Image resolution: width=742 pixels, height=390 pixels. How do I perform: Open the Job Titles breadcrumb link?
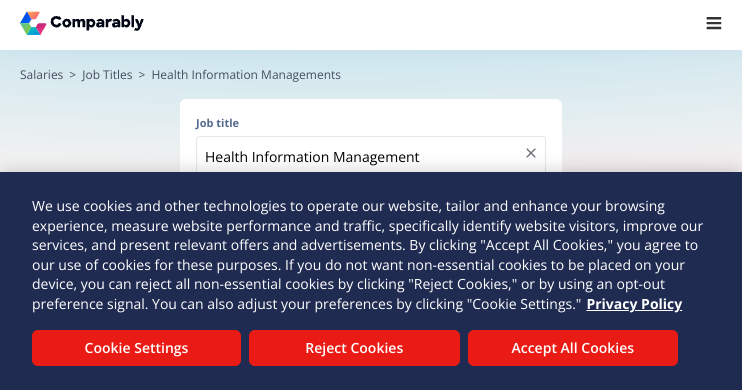[107, 75]
